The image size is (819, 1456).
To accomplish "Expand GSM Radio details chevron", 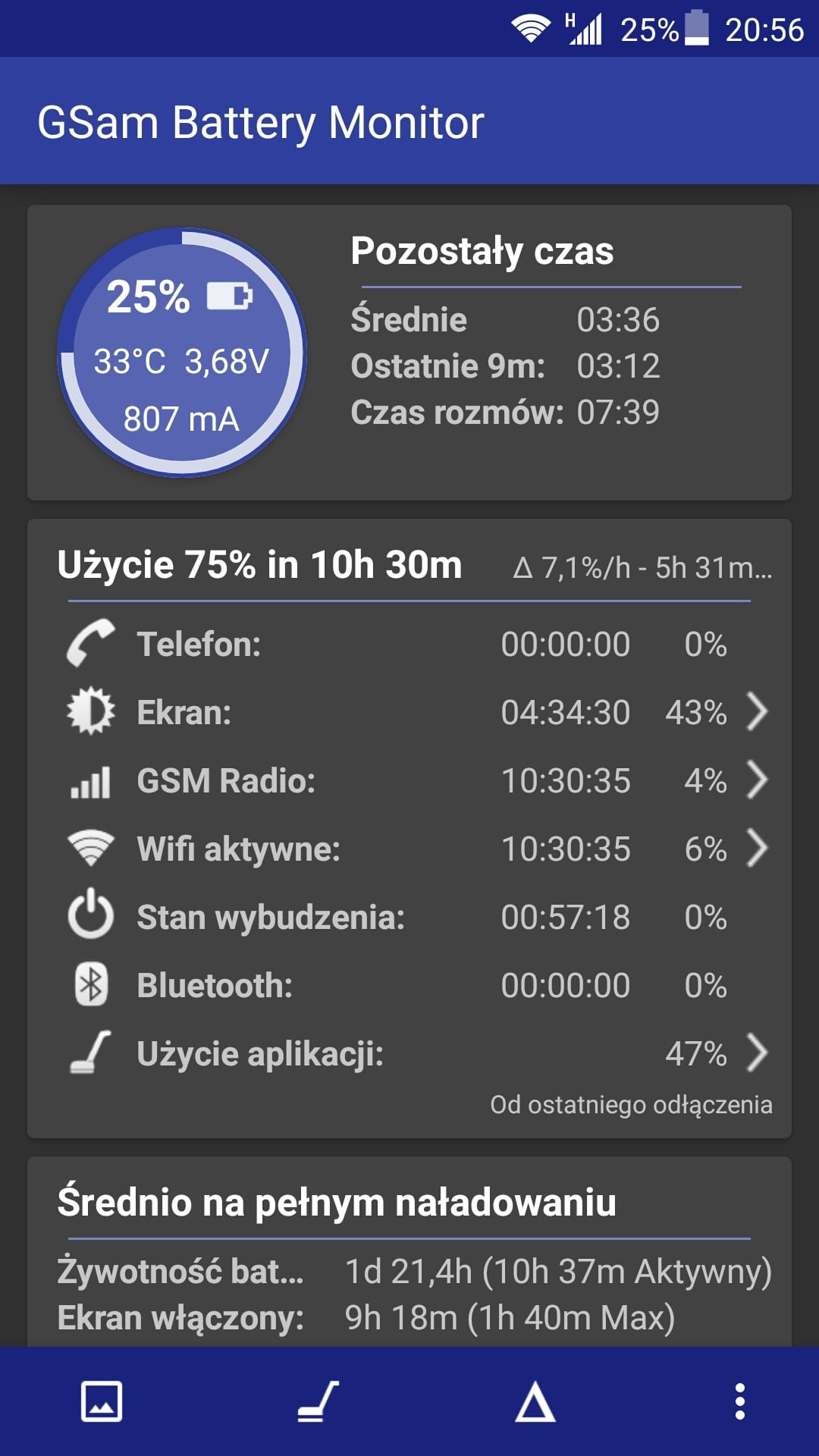I will [757, 780].
